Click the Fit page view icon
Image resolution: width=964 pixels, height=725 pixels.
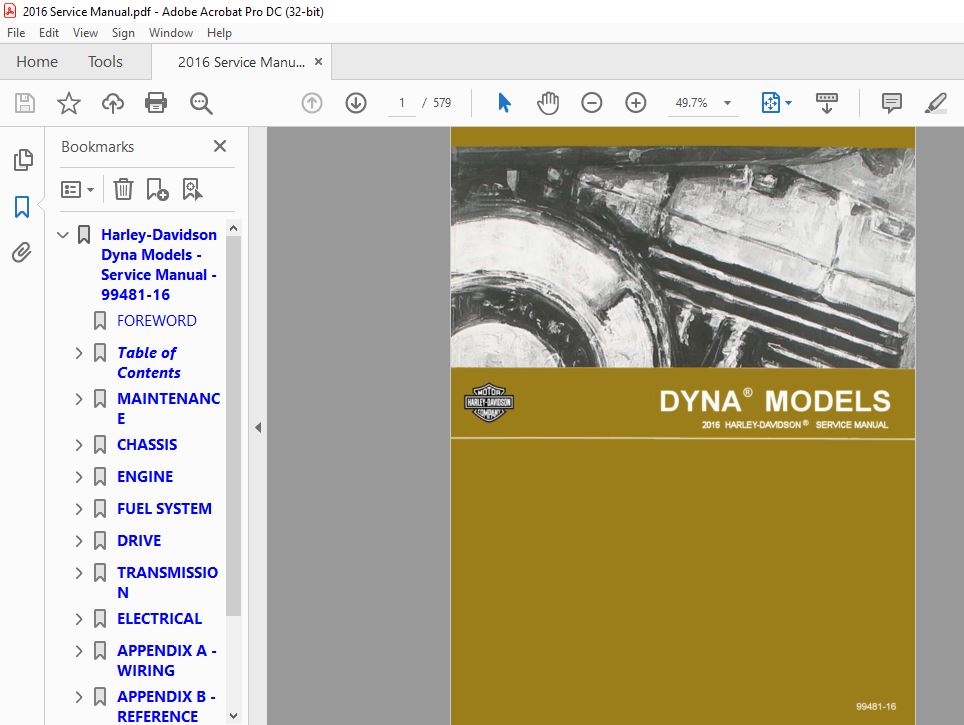coord(770,103)
